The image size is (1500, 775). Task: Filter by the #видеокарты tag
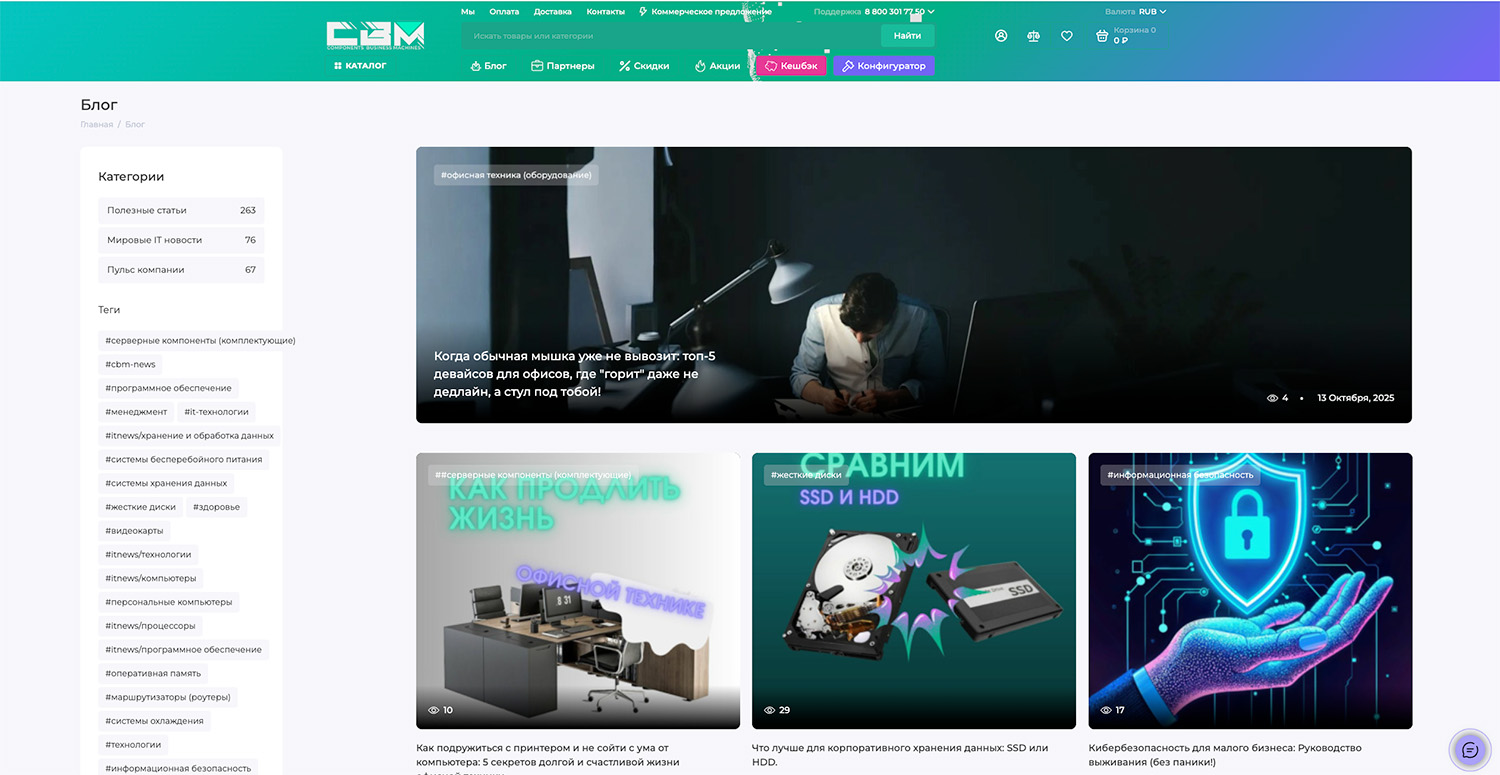pyautogui.click(x=134, y=531)
